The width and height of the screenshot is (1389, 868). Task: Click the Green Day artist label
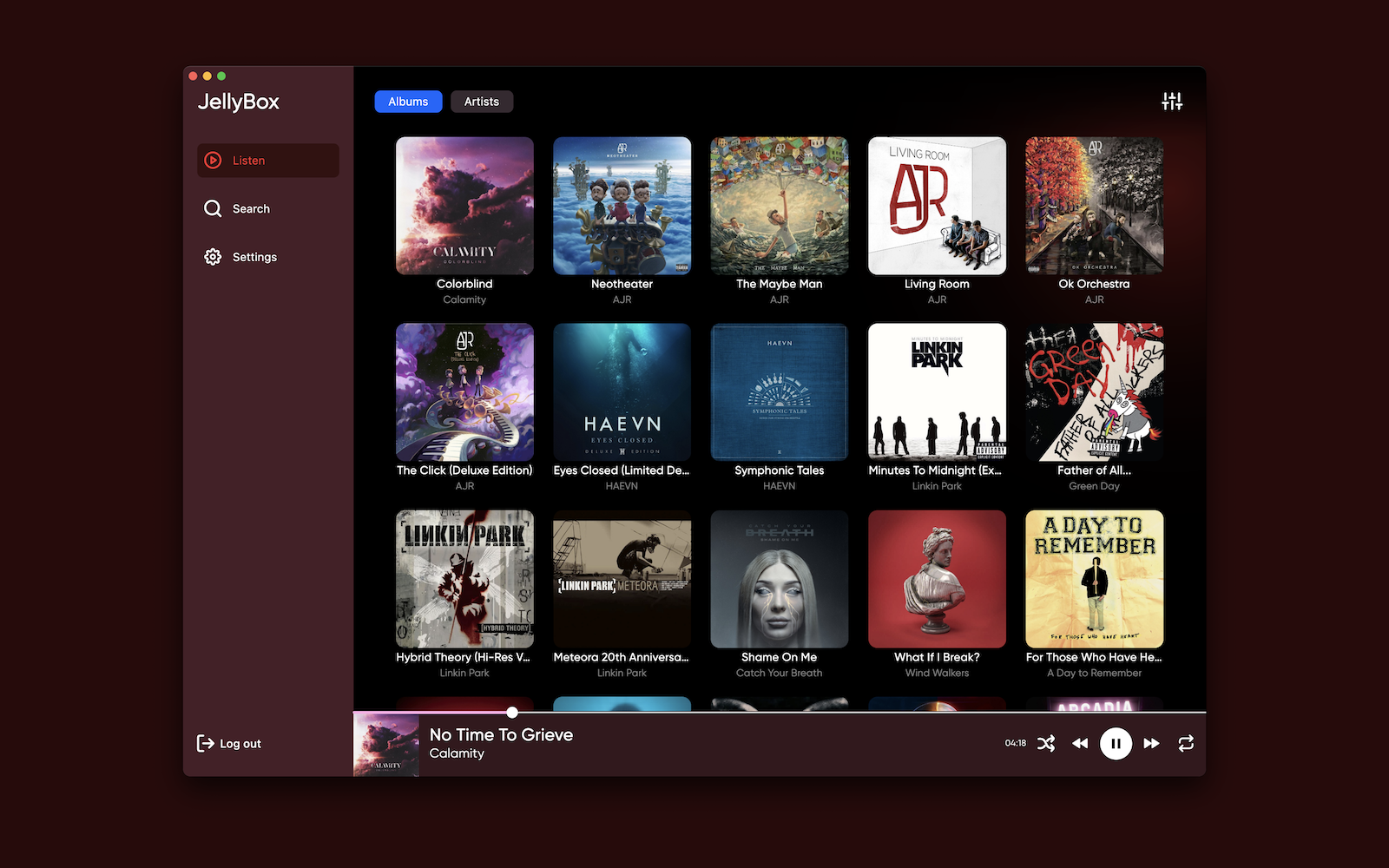point(1094,486)
